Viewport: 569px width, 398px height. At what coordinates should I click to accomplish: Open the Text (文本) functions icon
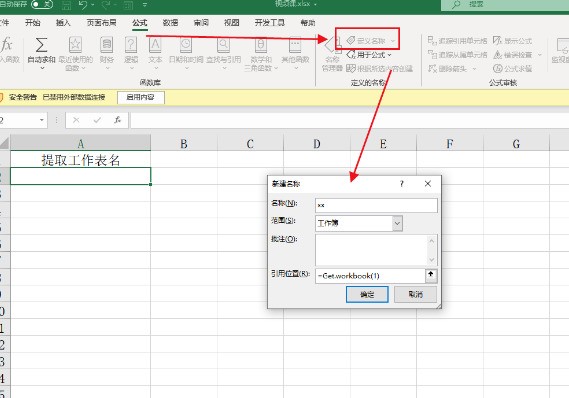click(x=155, y=45)
